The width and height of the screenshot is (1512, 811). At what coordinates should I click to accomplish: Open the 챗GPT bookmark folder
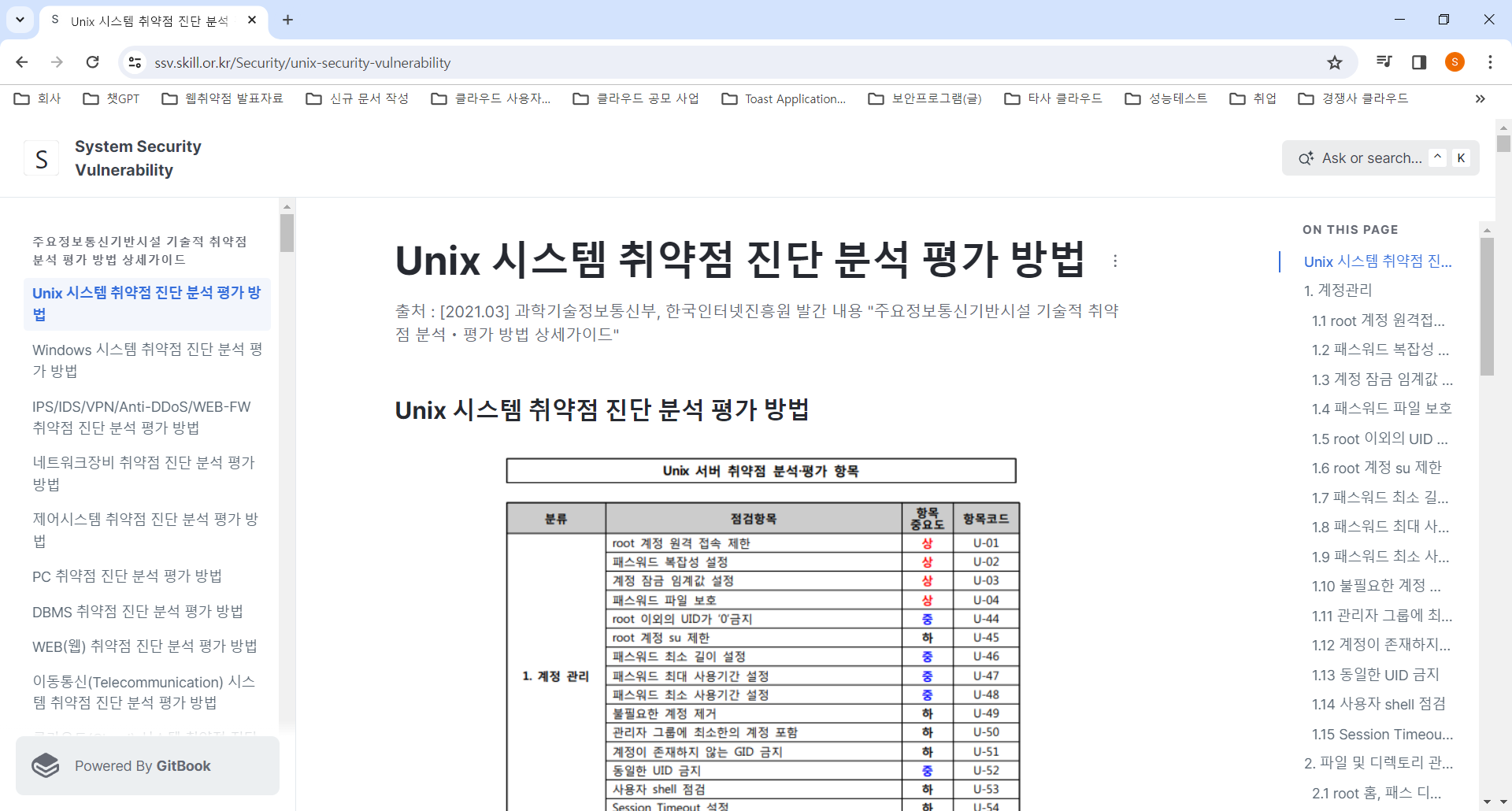(112, 98)
